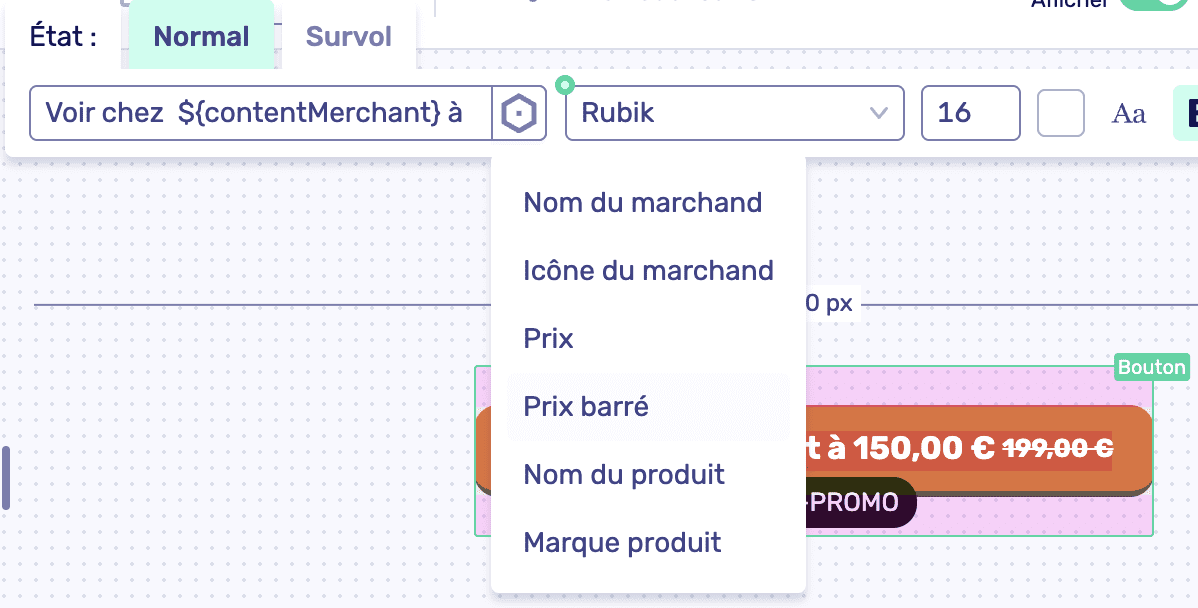Screen dimensions: 1198x608
Task: Open the empty color swatch next to Aa
Action: 1060,113
